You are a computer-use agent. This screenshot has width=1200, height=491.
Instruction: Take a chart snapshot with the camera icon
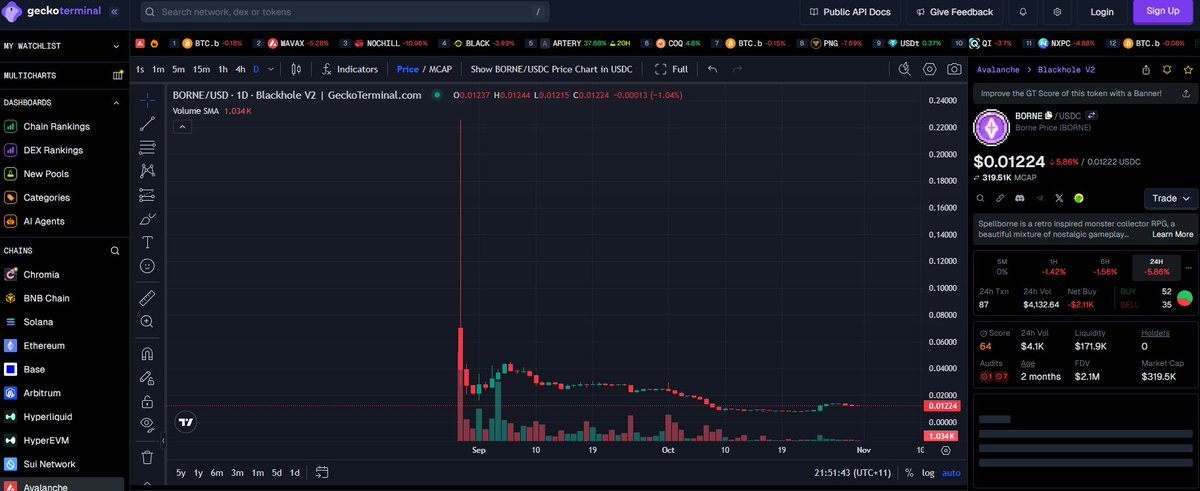tap(955, 69)
